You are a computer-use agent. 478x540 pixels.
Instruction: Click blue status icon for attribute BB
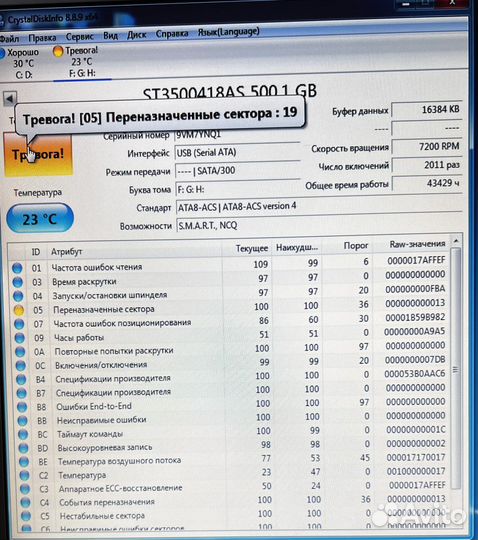[x=22, y=421]
